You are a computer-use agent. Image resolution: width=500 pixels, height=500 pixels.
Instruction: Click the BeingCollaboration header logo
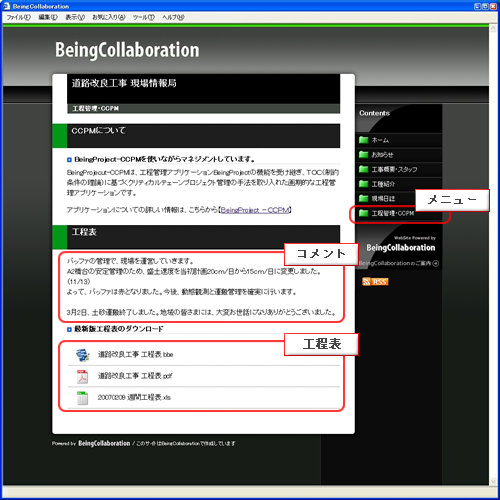pyautogui.click(x=127, y=50)
